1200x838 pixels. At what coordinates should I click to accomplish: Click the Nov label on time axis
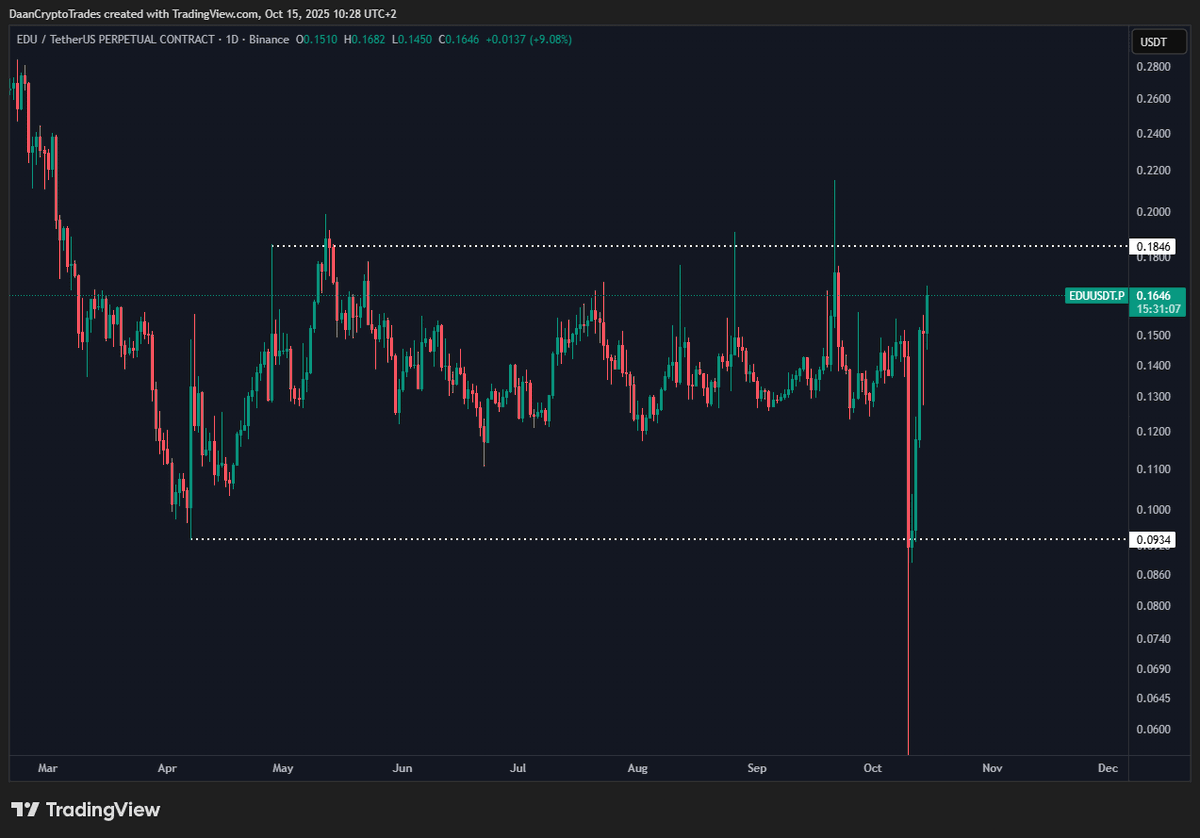992,768
